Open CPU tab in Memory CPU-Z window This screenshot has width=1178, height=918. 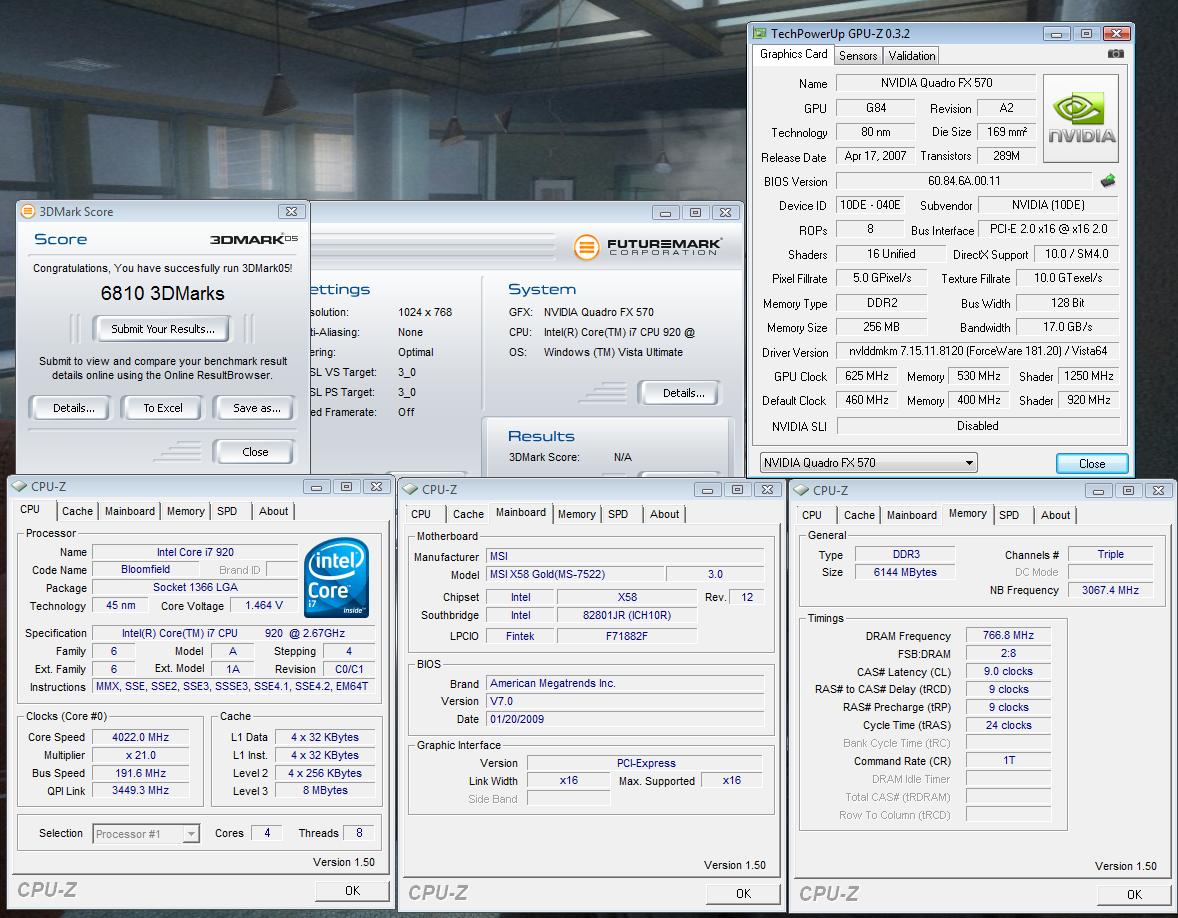[x=811, y=515]
